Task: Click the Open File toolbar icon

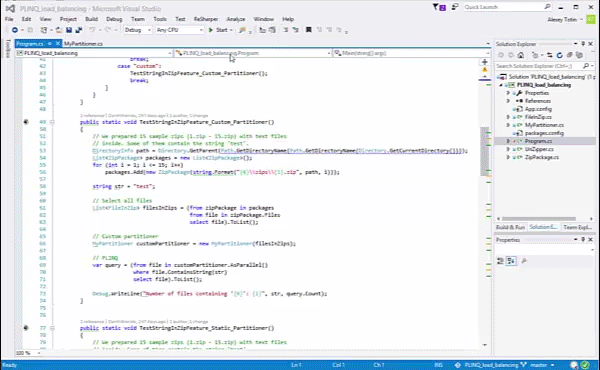Action: [59, 30]
